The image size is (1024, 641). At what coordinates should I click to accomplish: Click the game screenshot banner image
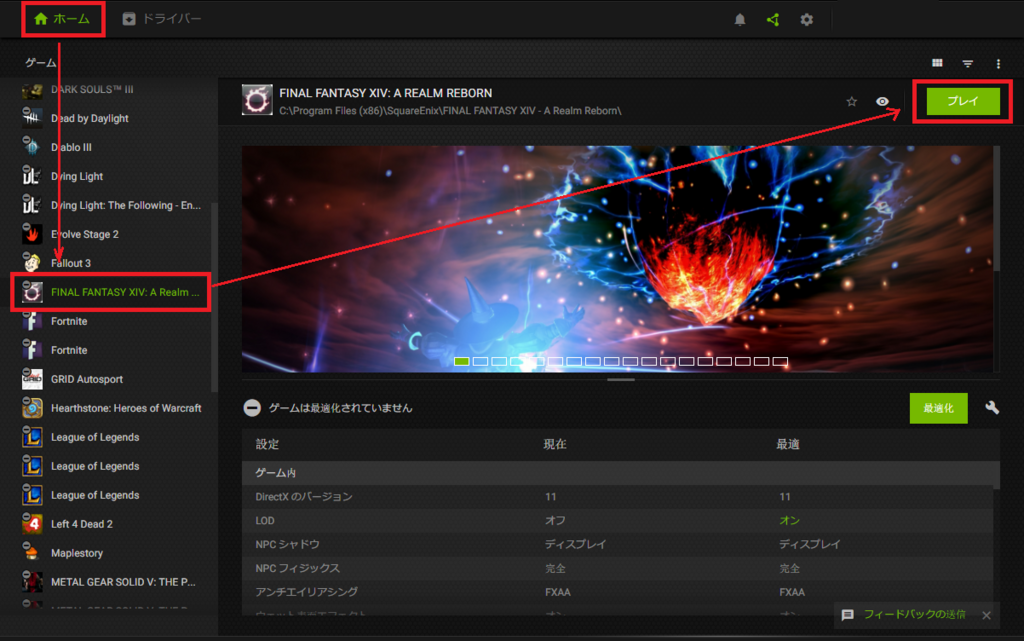click(x=617, y=258)
